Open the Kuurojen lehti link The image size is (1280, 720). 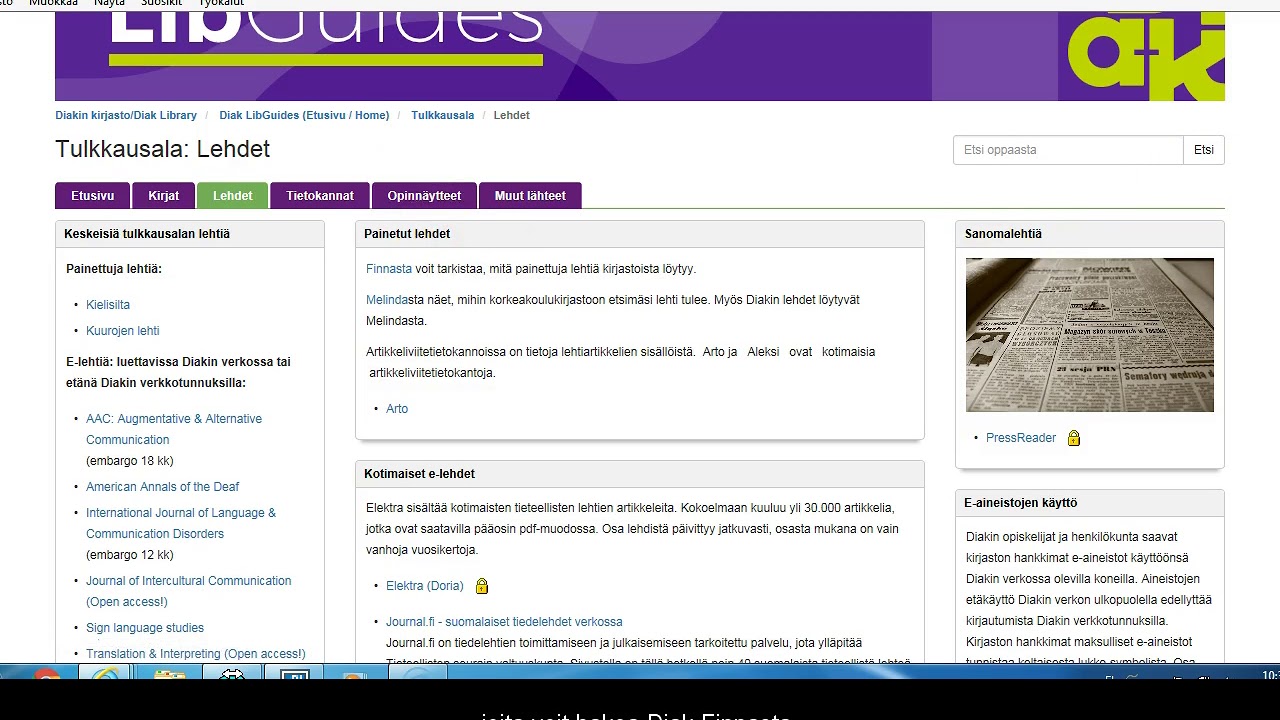click(123, 331)
